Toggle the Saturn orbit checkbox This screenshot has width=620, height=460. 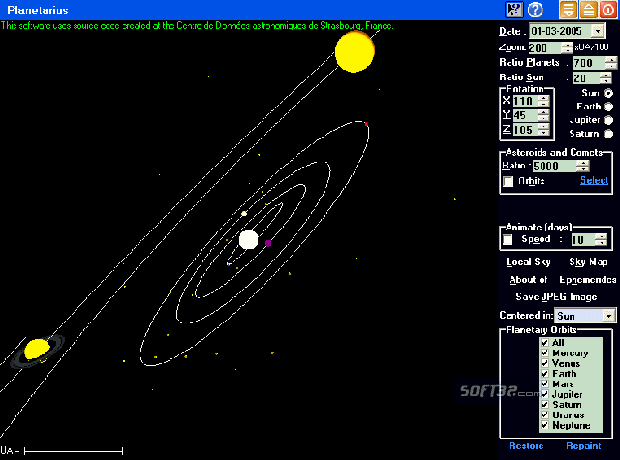coord(545,404)
